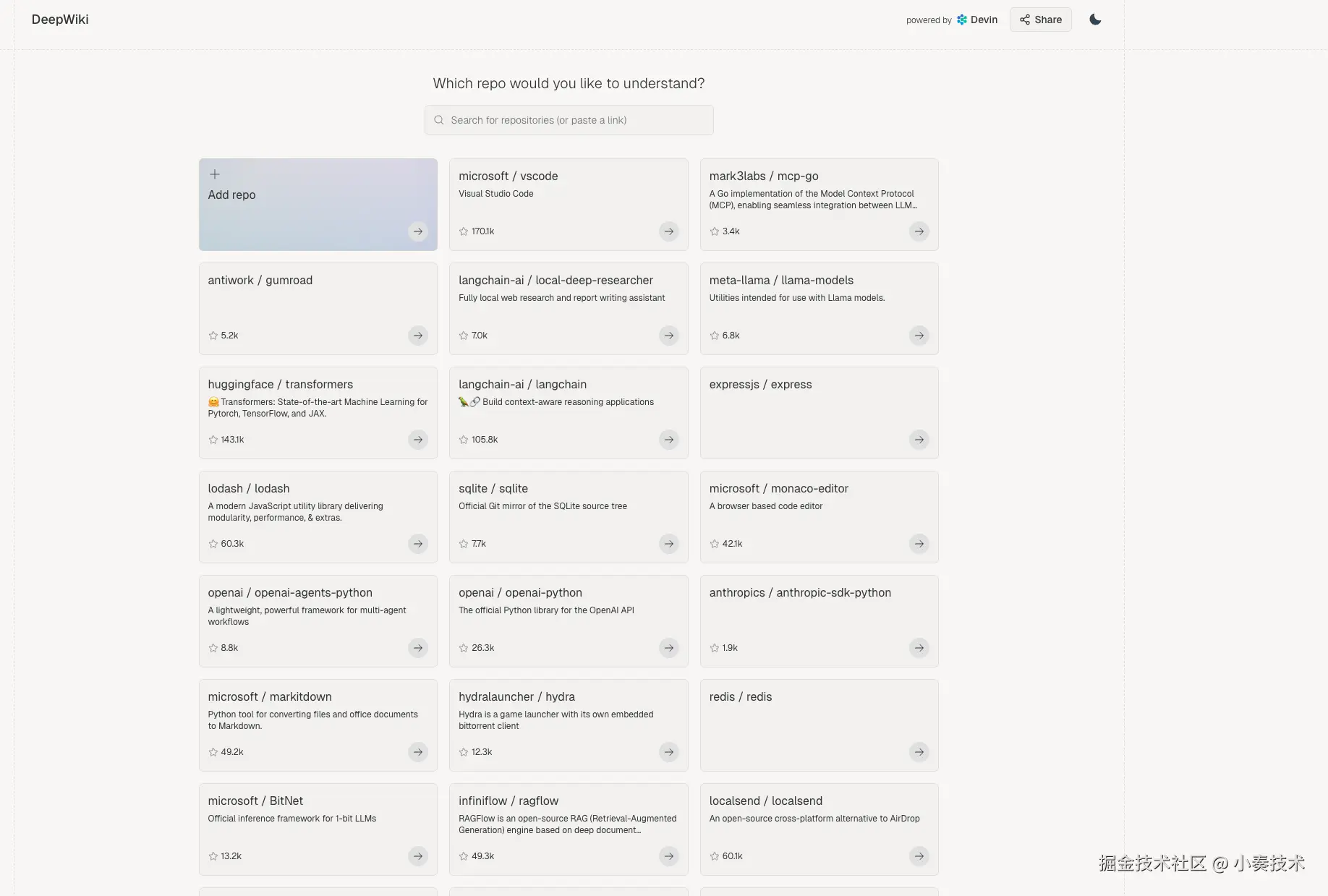Select the openai / openai-python card title
1328x896 pixels.
pyautogui.click(x=520, y=593)
